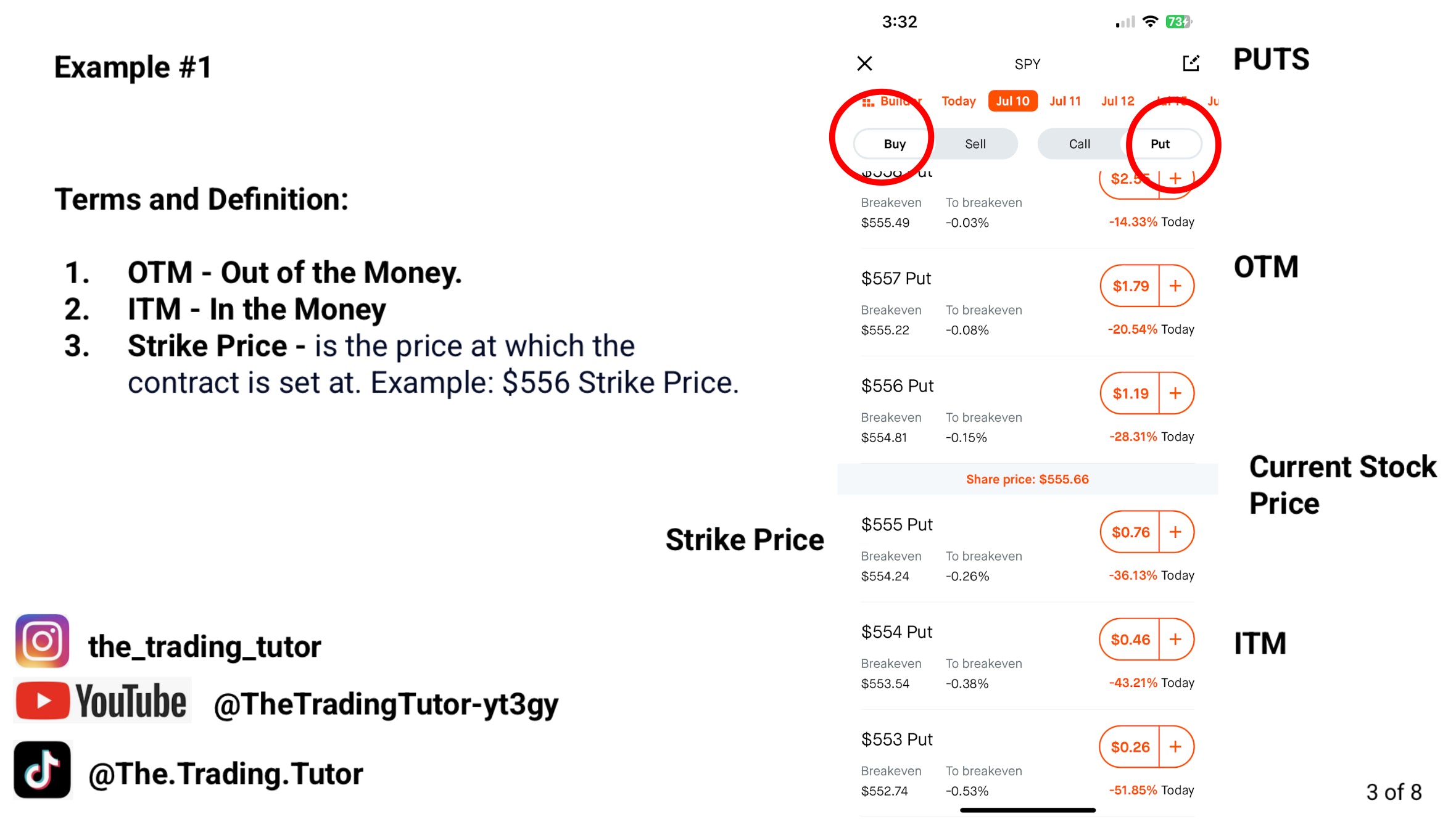Open the Builder grid icon

point(868,102)
